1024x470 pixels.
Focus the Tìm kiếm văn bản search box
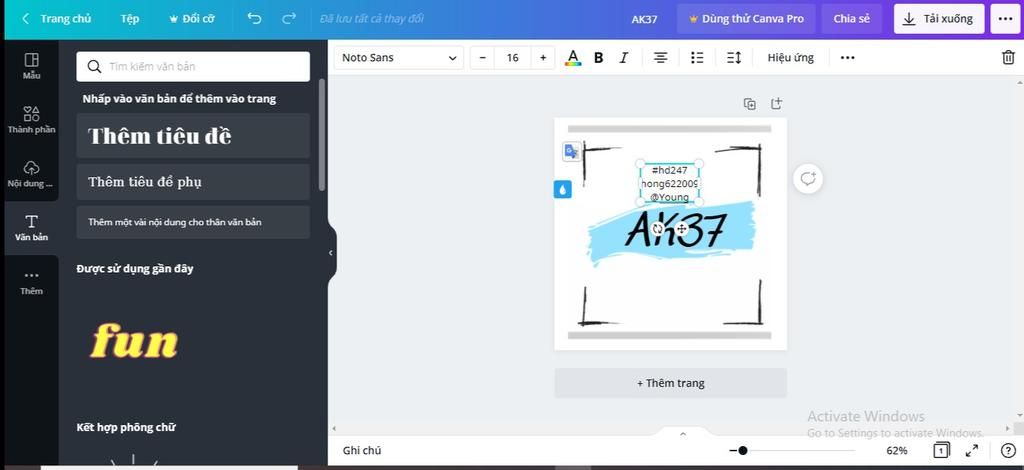pos(193,67)
